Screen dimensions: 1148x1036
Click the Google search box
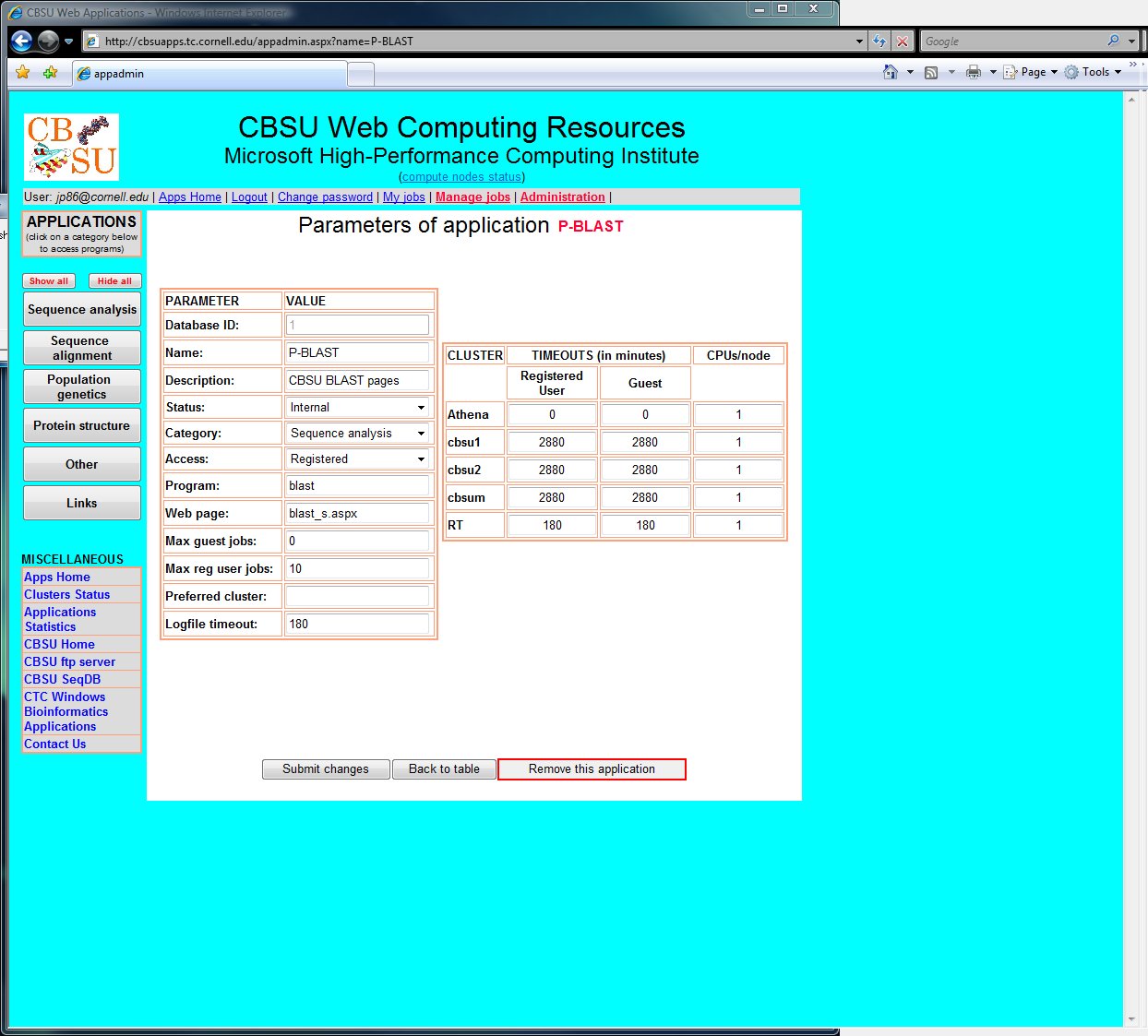(1015, 42)
